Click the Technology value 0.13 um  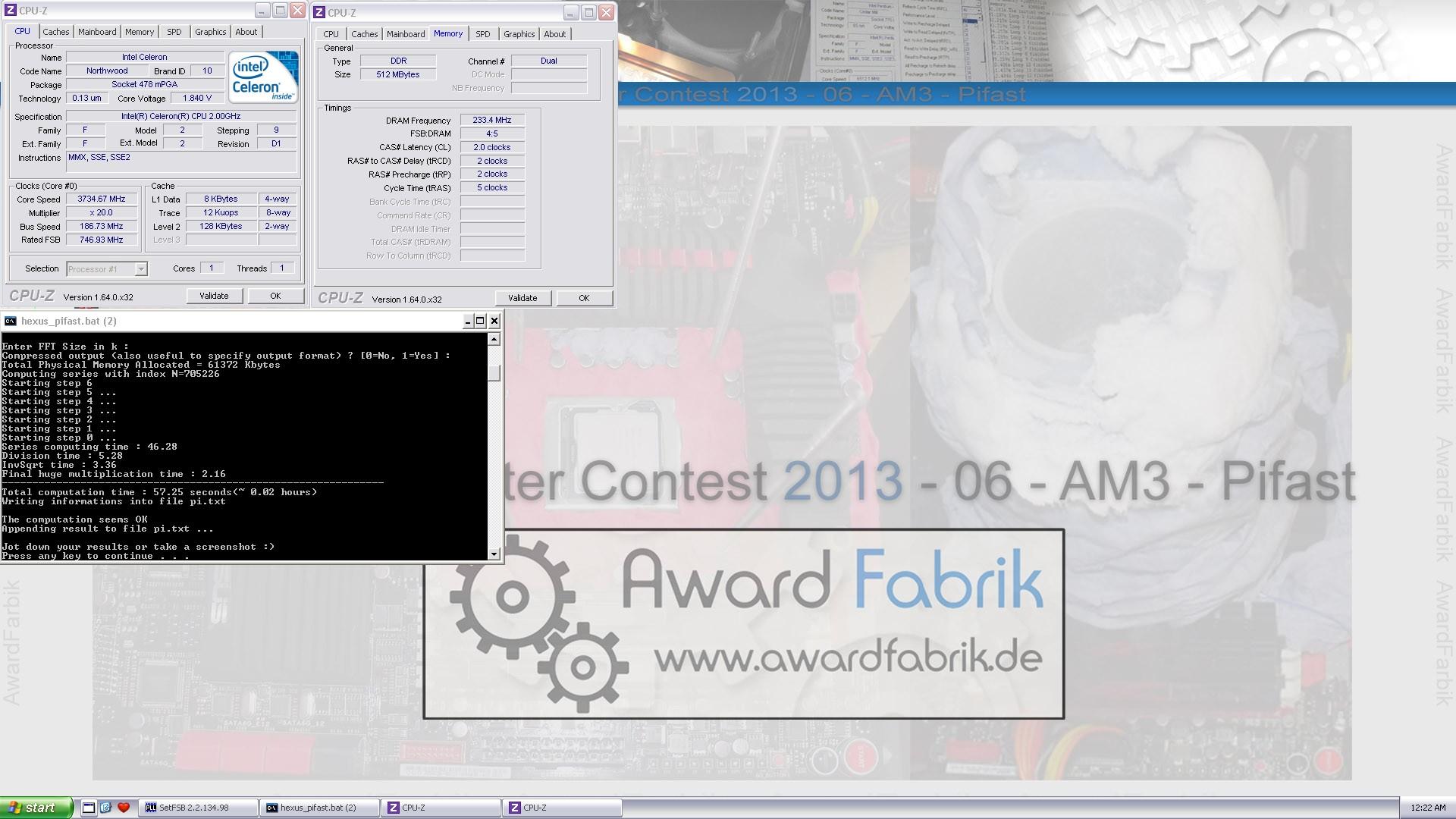86,98
